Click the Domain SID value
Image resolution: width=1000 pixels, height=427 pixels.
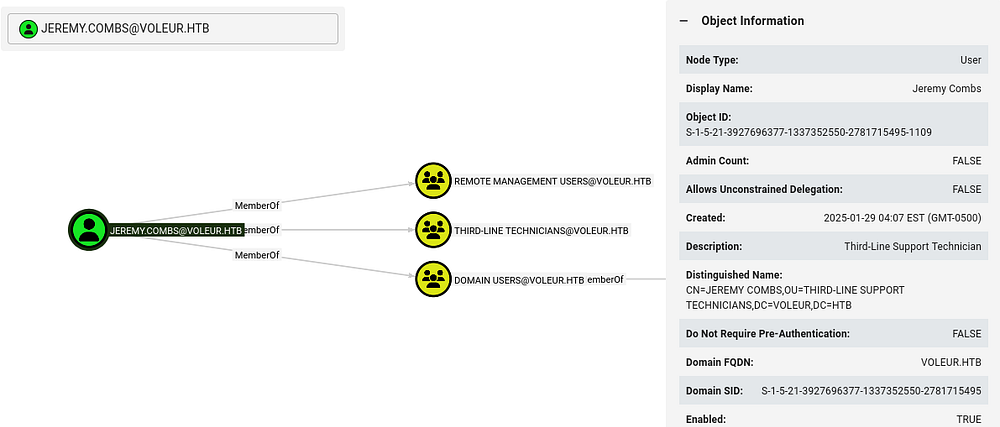(x=870, y=390)
